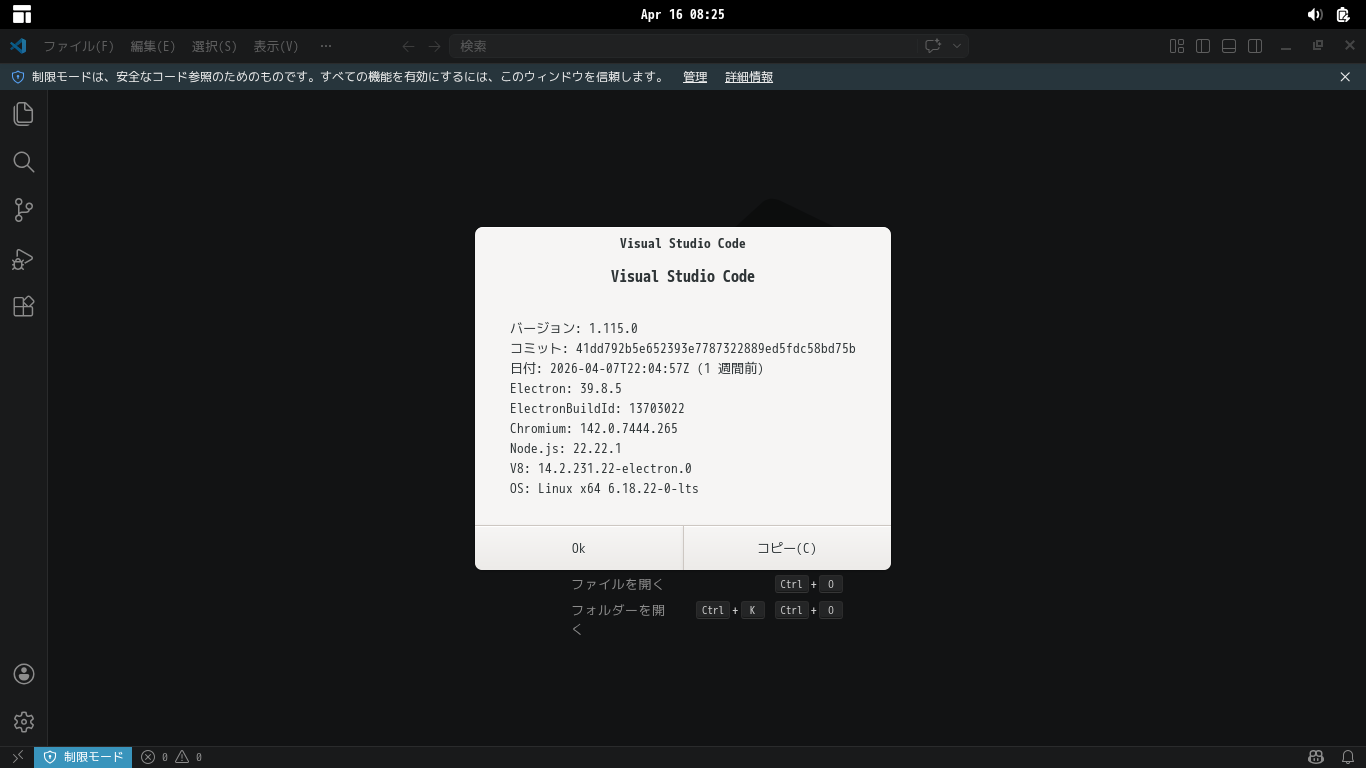Image resolution: width=1366 pixels, height=768 pixels.
Task: Open the Search view in the activity bar
Action: tap(23, 162)
